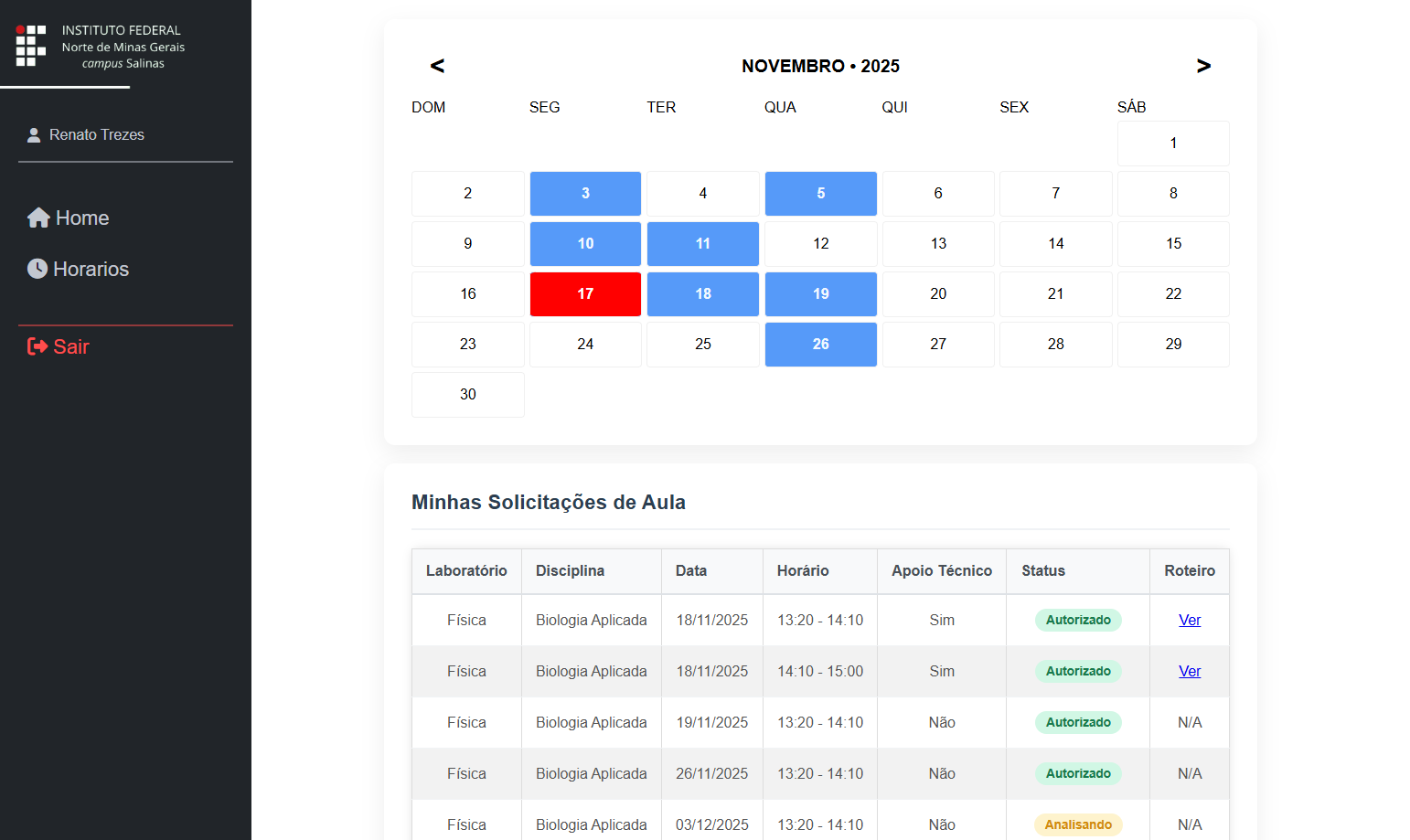Log out via the Sair link
Screen dimensions: 1410x840
click(x=70, y=346)
